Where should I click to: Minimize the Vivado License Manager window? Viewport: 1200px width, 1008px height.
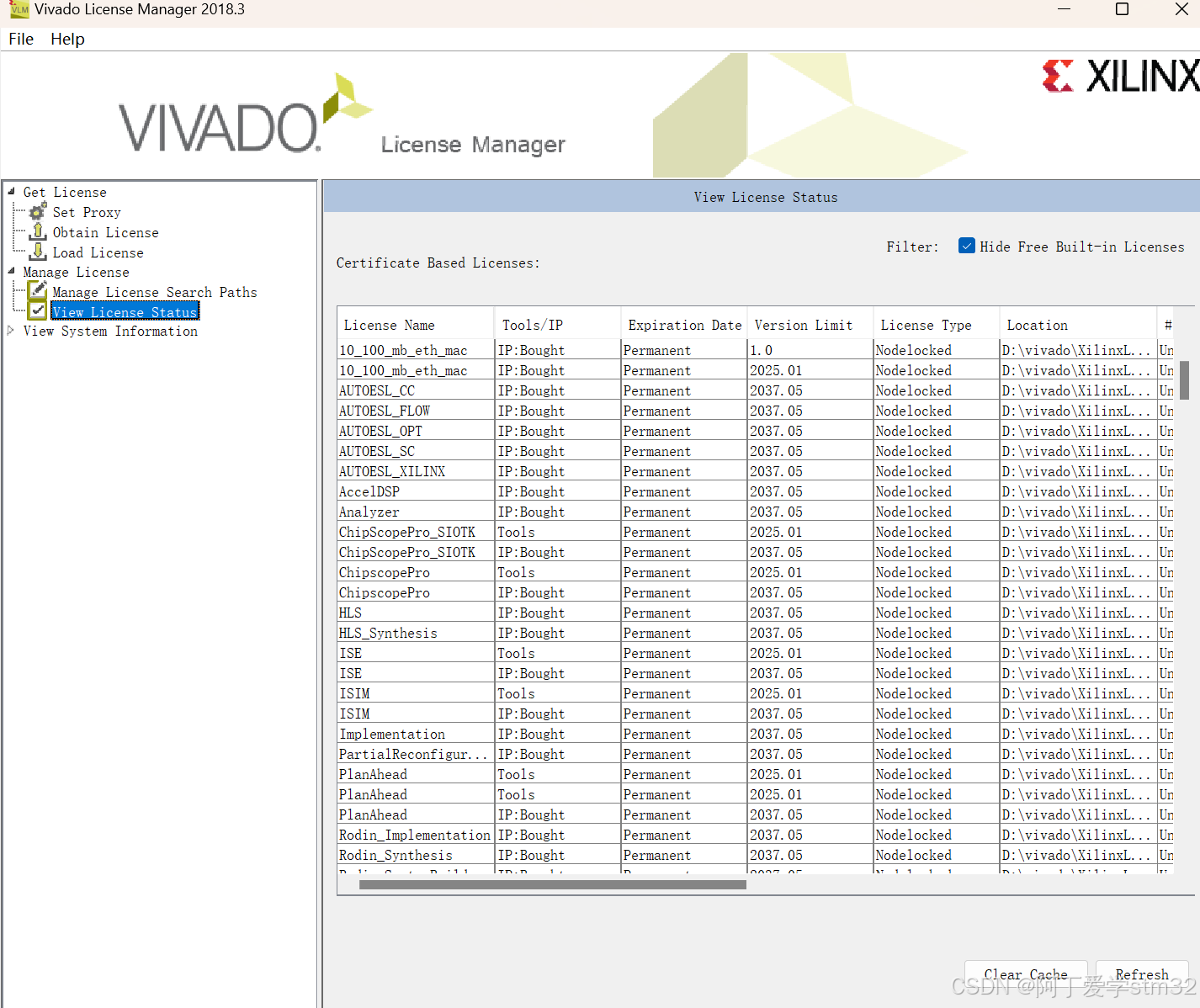click(1064, 9)
